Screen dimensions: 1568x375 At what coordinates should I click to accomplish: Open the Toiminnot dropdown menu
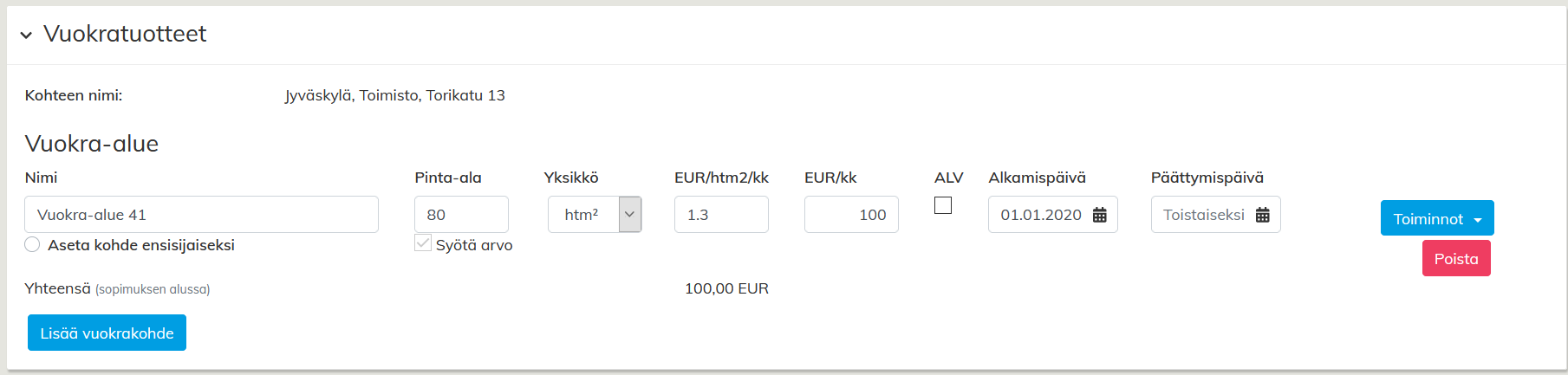click(1436, 218)
